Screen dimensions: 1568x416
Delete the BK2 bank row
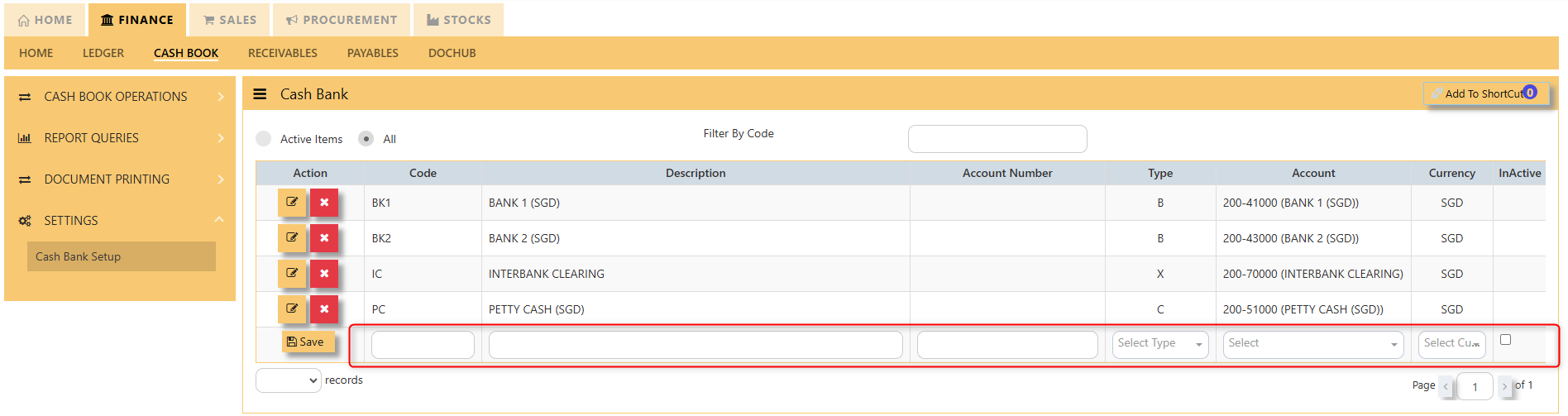click(324, 238)
